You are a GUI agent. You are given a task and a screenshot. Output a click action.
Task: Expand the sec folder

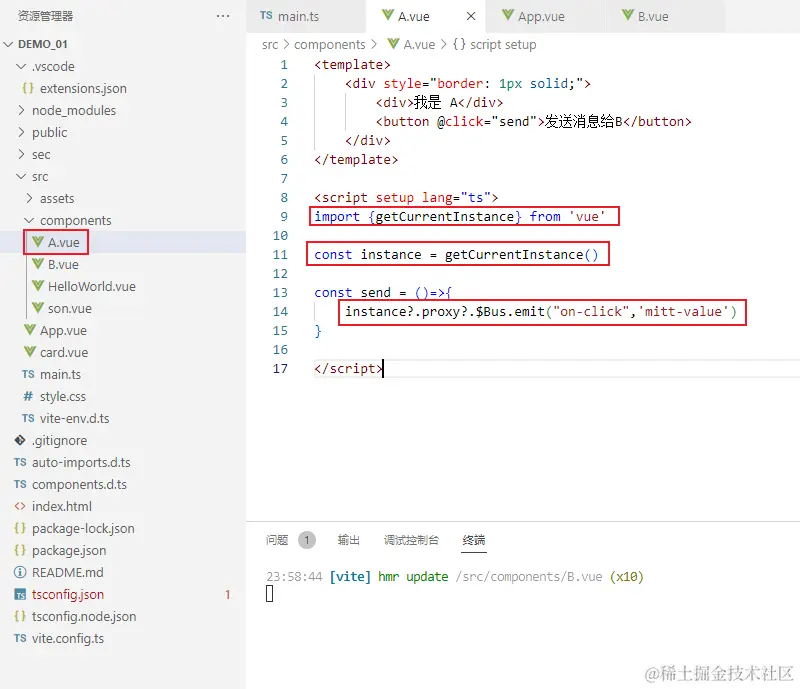tap(21, 154)
